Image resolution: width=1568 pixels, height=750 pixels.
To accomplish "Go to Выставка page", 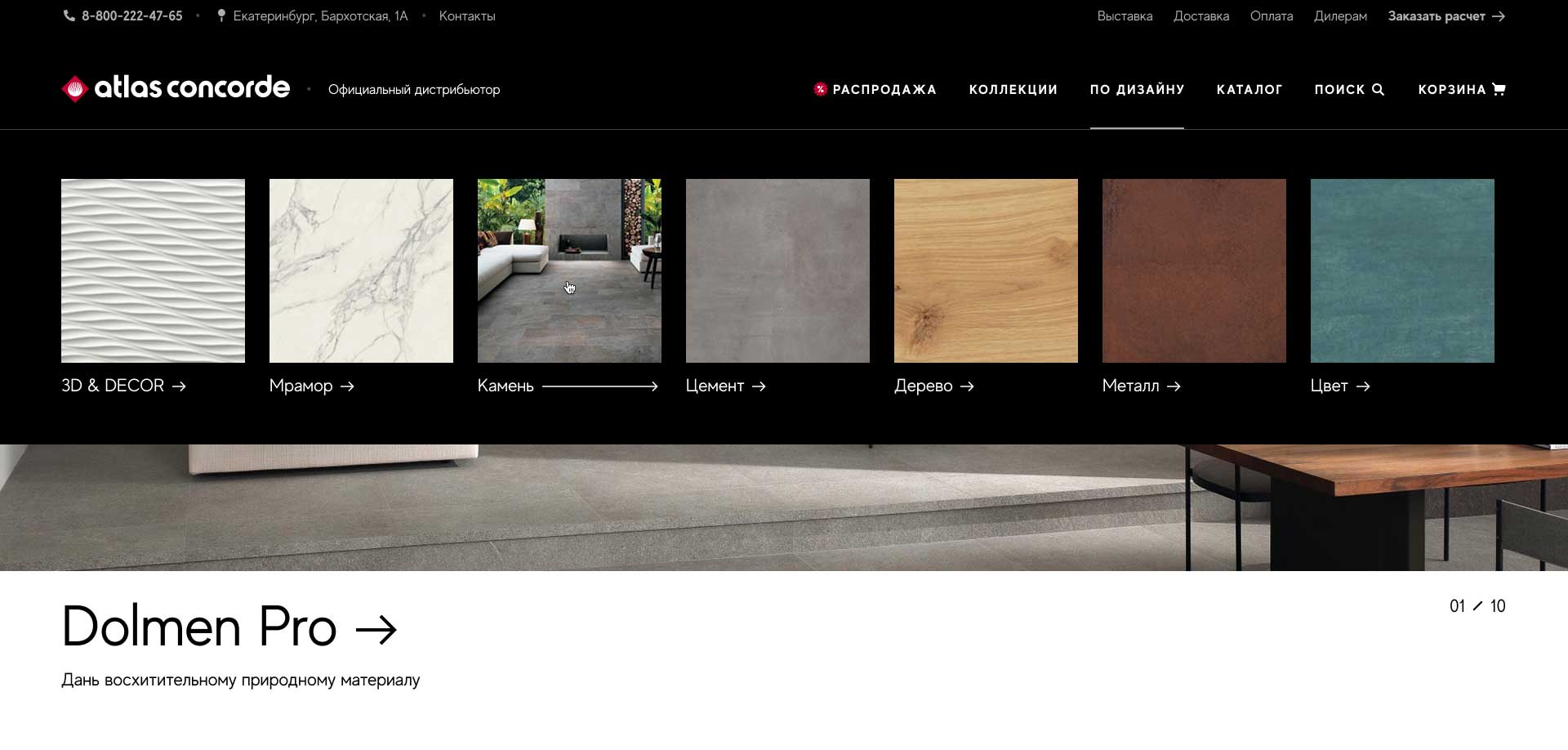I will (x=1125, y=16).
